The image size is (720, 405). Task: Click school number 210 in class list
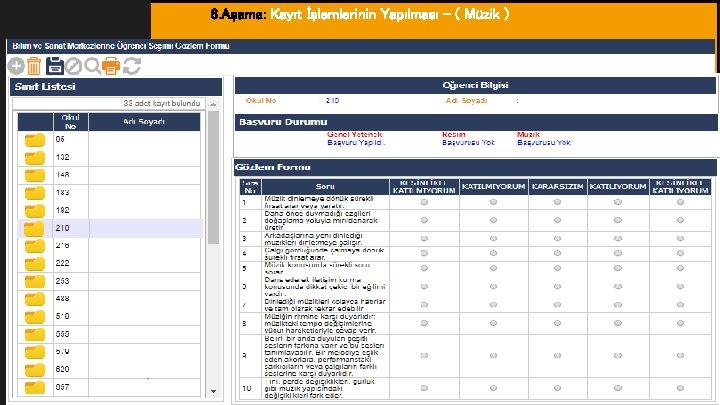click(x=62, y=228)
